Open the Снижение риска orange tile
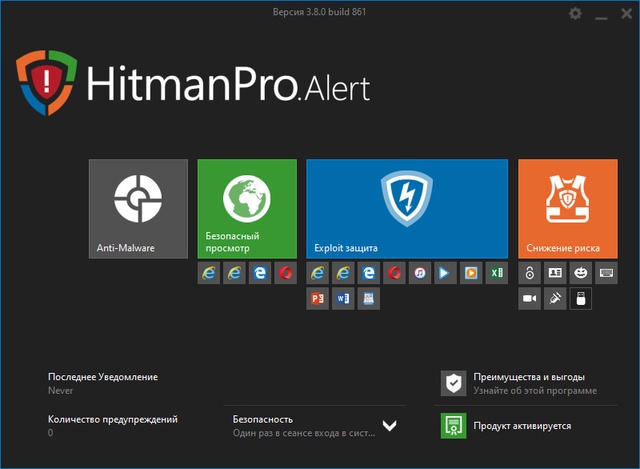 pos(568,209)
